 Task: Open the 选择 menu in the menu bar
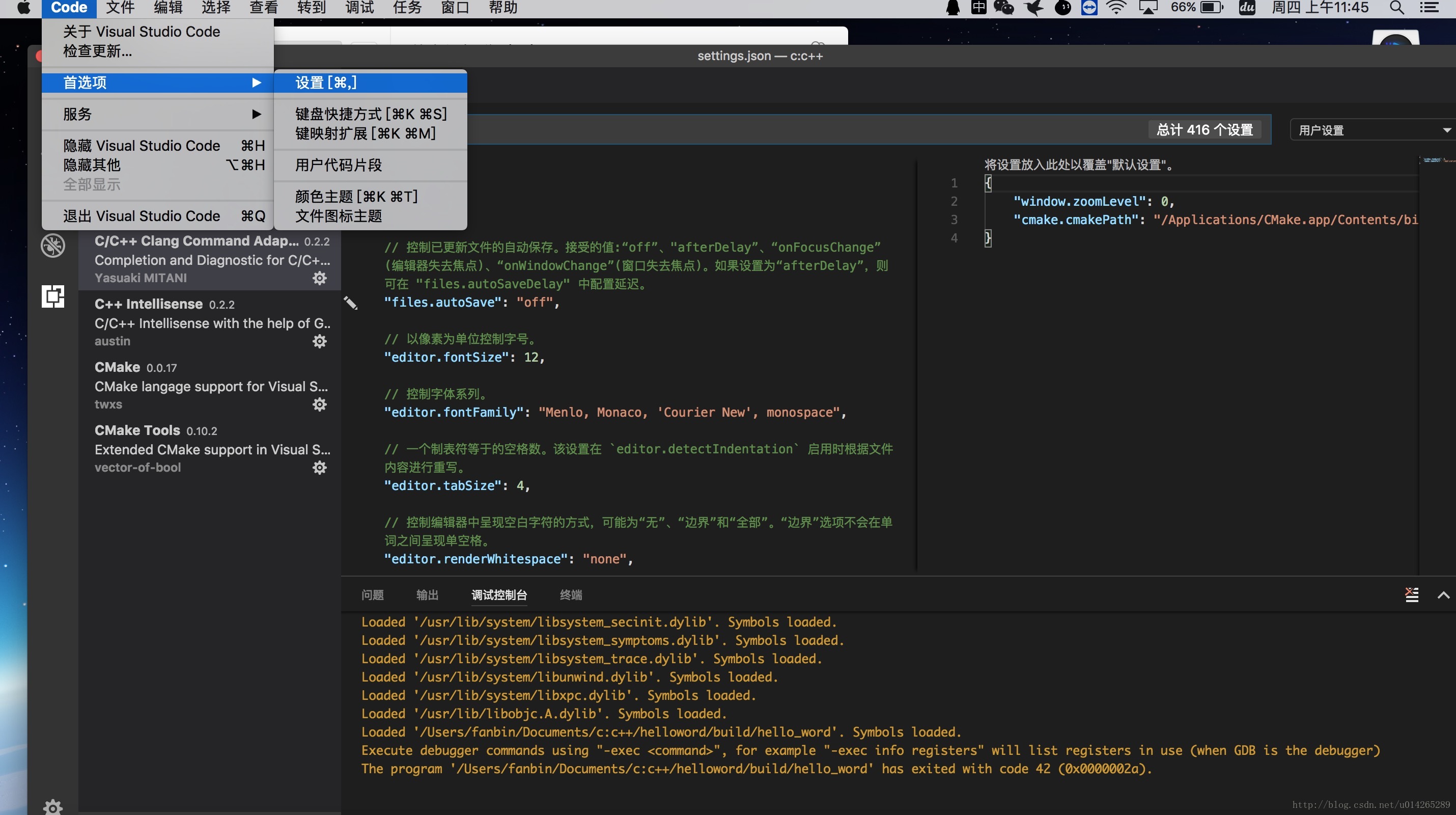point(216,7)
